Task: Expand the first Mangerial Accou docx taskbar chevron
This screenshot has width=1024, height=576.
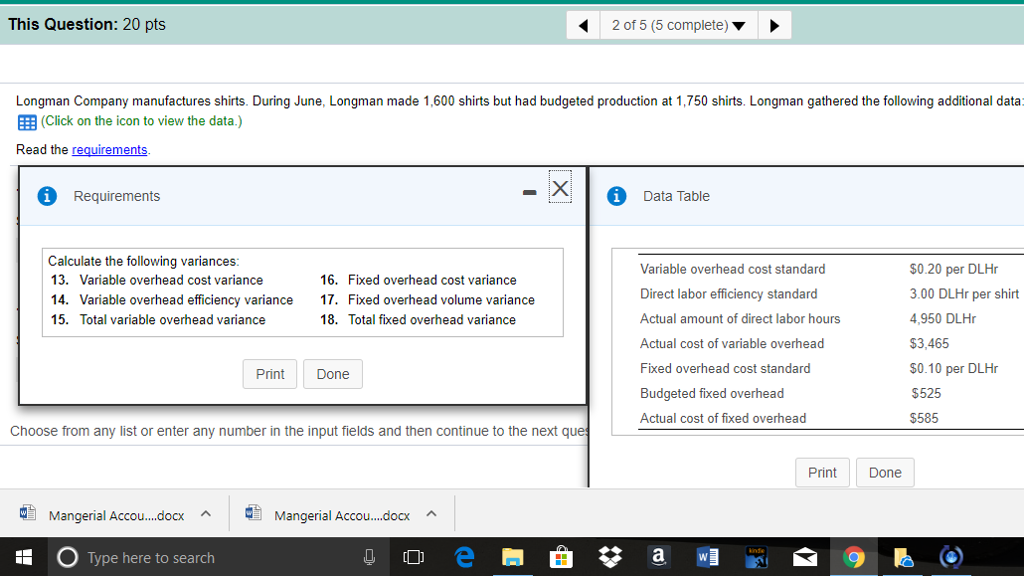Action: (205, 514)
